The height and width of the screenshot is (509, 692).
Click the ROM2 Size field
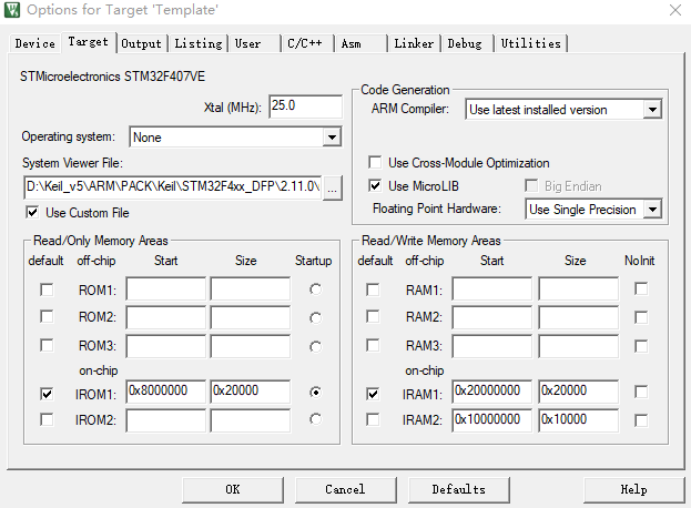click(250, 317)
